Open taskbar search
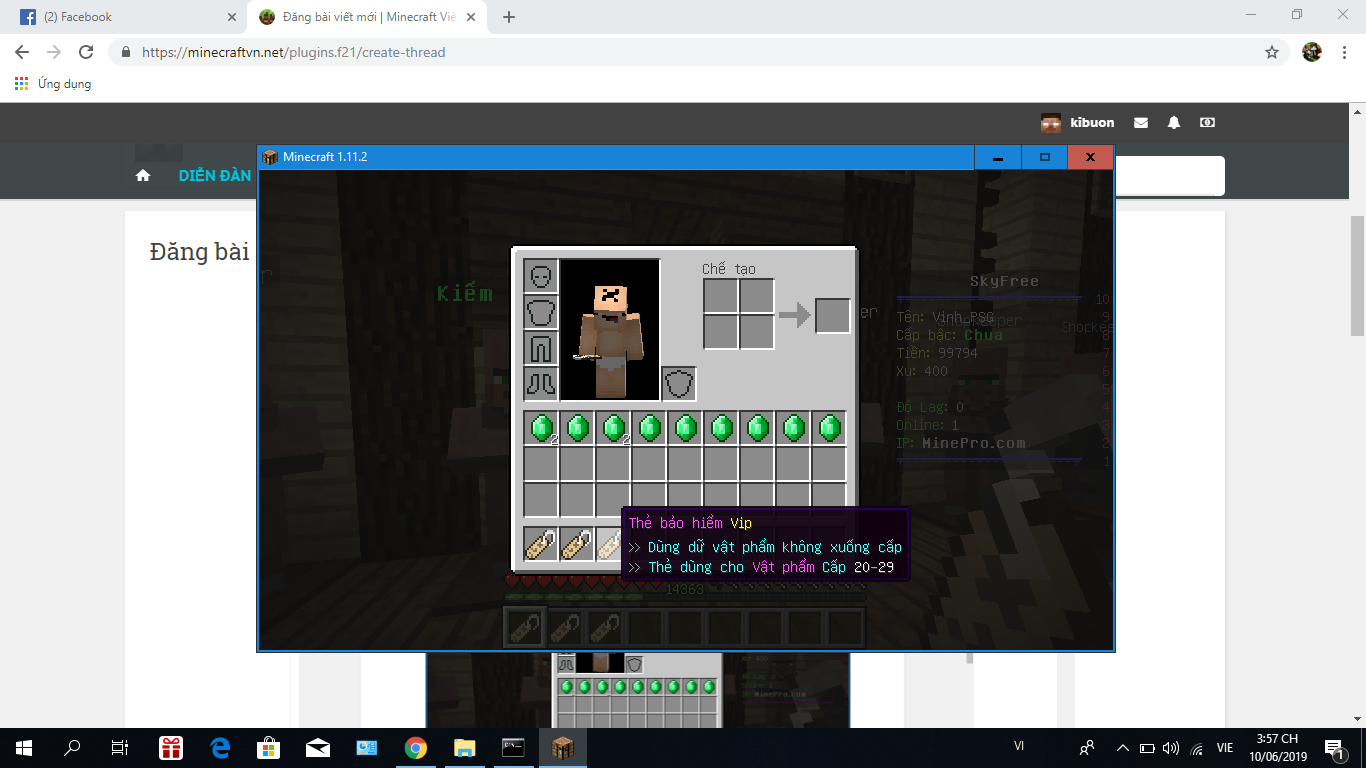This screenshot has width=1366, height=768. click(x=72, y=747)
